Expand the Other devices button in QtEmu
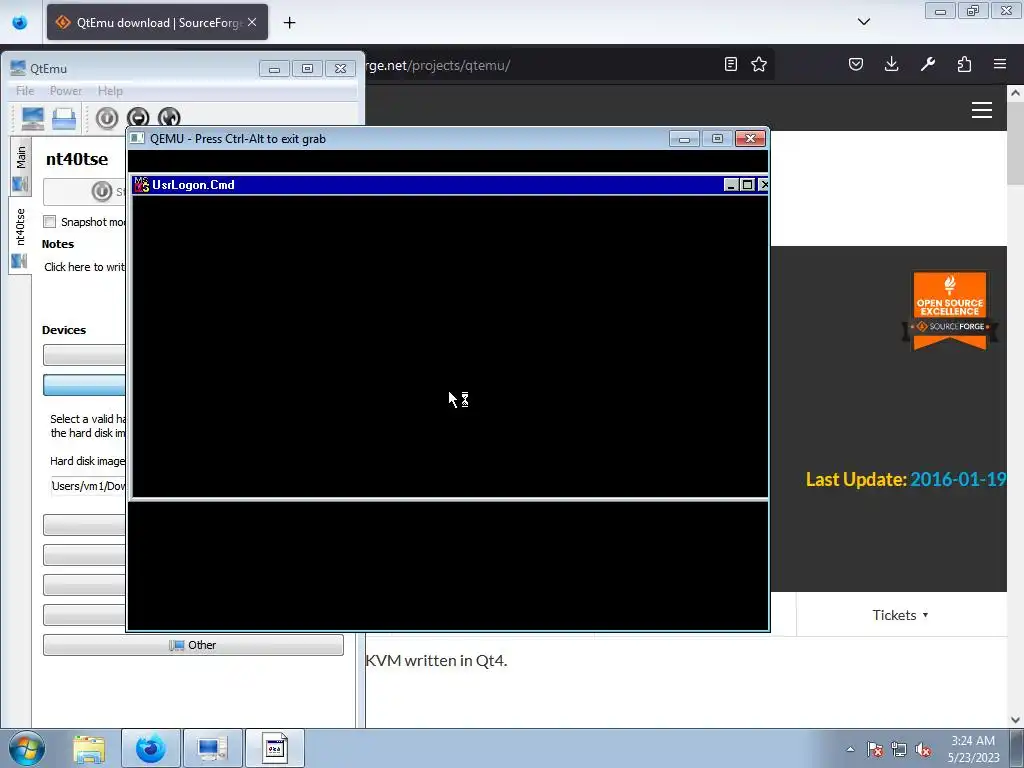 [193, 645]
